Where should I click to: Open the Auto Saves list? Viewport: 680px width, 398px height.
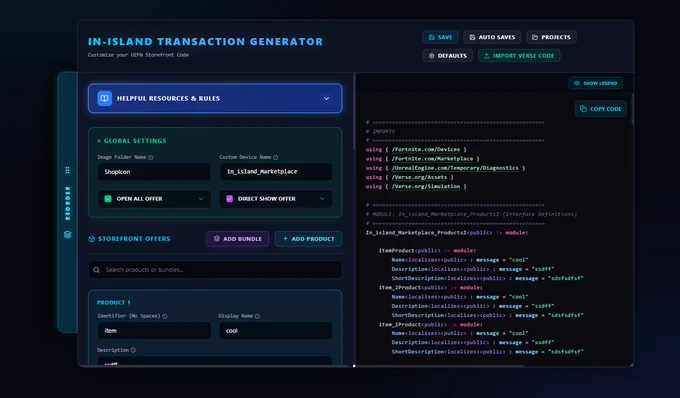pos(492,37)
